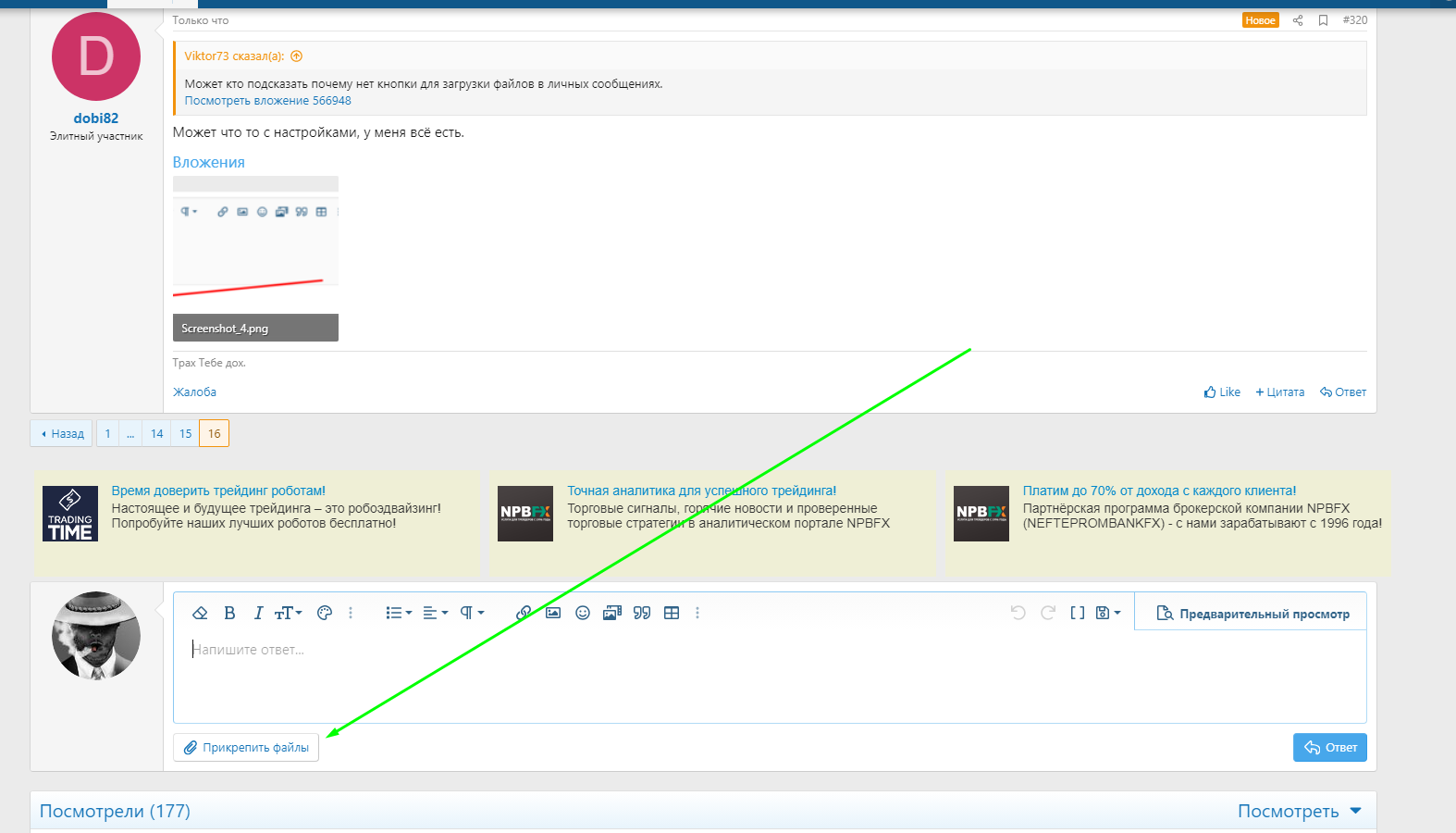Toggle italic text formatting
Image resolution: width=1456 pixels, height=833 pixels.
tap(258, 613)
